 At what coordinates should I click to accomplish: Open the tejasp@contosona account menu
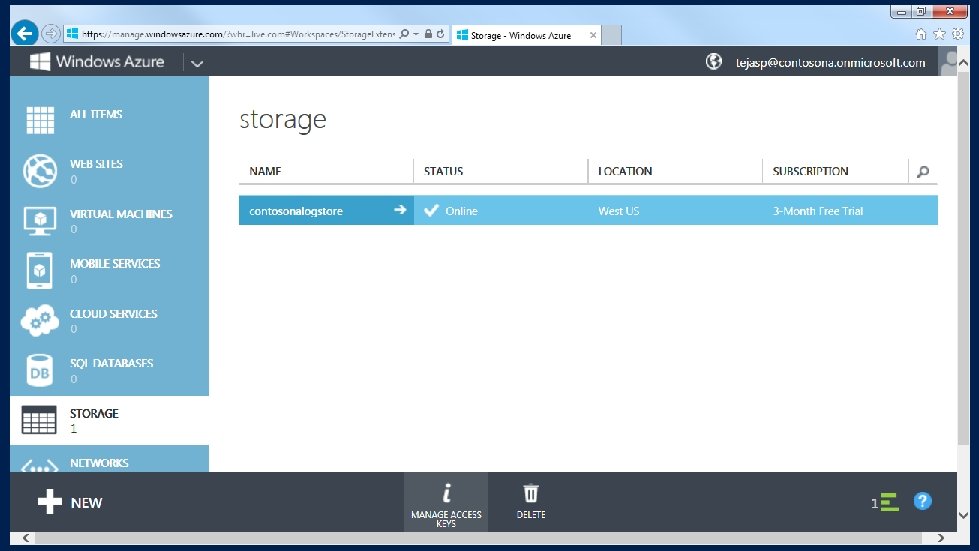coord(830,62)
